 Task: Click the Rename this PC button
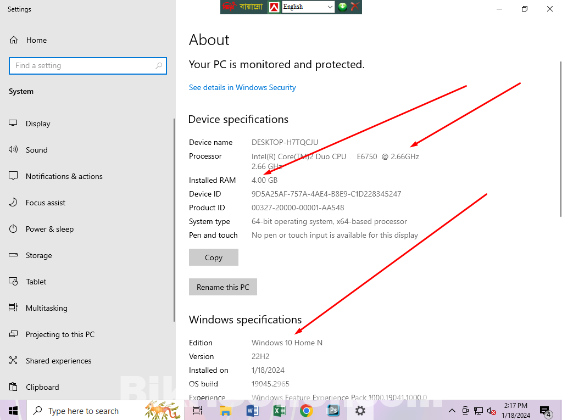tap(223, 287)
